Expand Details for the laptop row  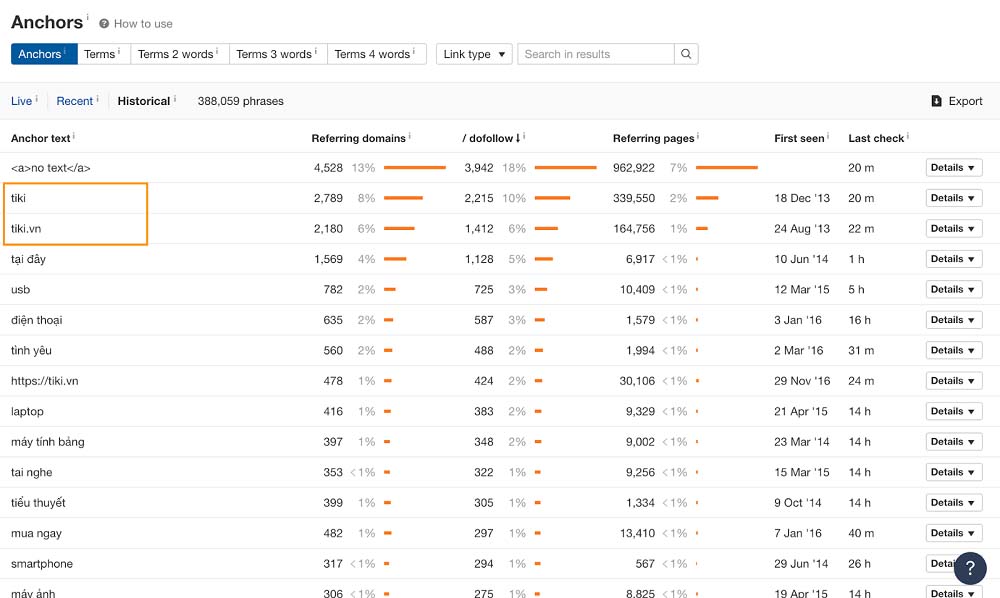click(953, 411)
